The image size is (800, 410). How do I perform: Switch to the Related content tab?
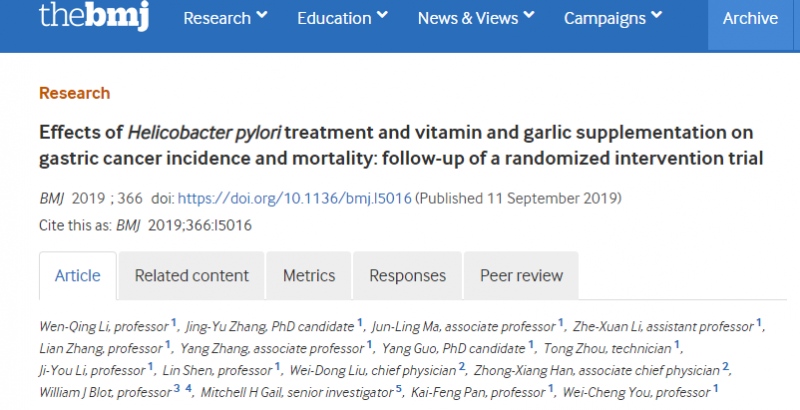(191, 276)
